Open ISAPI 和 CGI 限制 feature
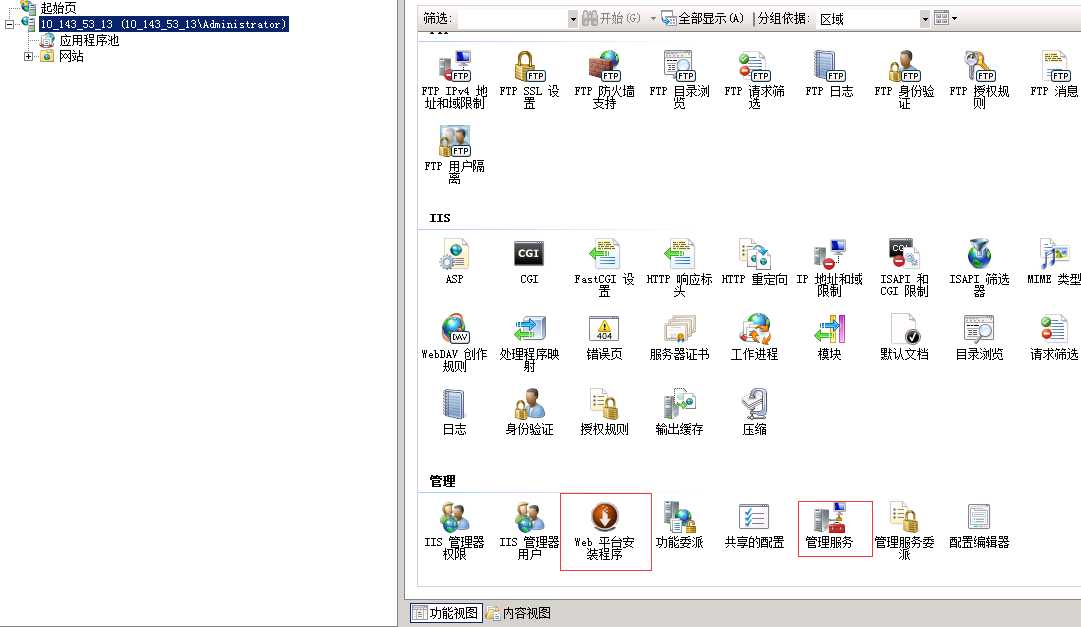 pyautogui.click(x=905, y=268)
